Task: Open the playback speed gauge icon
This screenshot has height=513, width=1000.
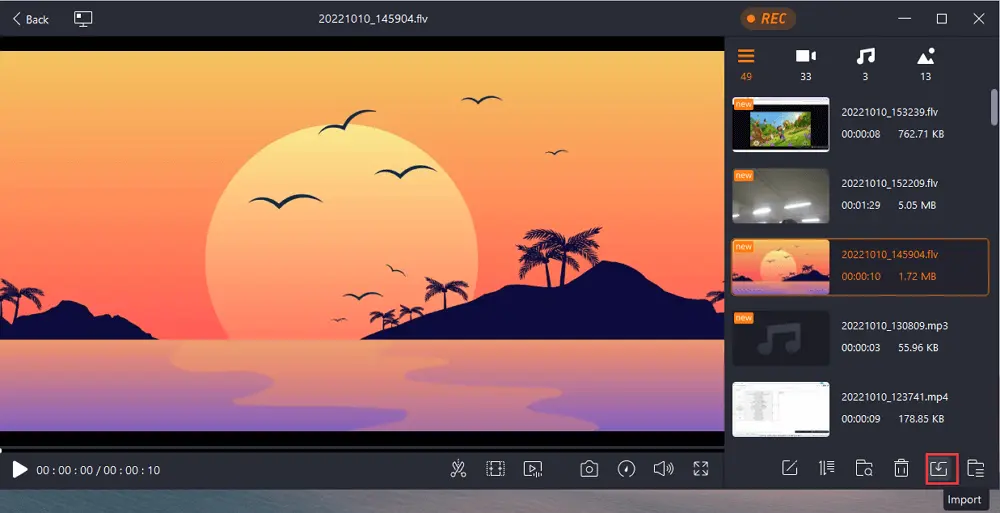Action: pyautogui.click(x=626, y=469)
